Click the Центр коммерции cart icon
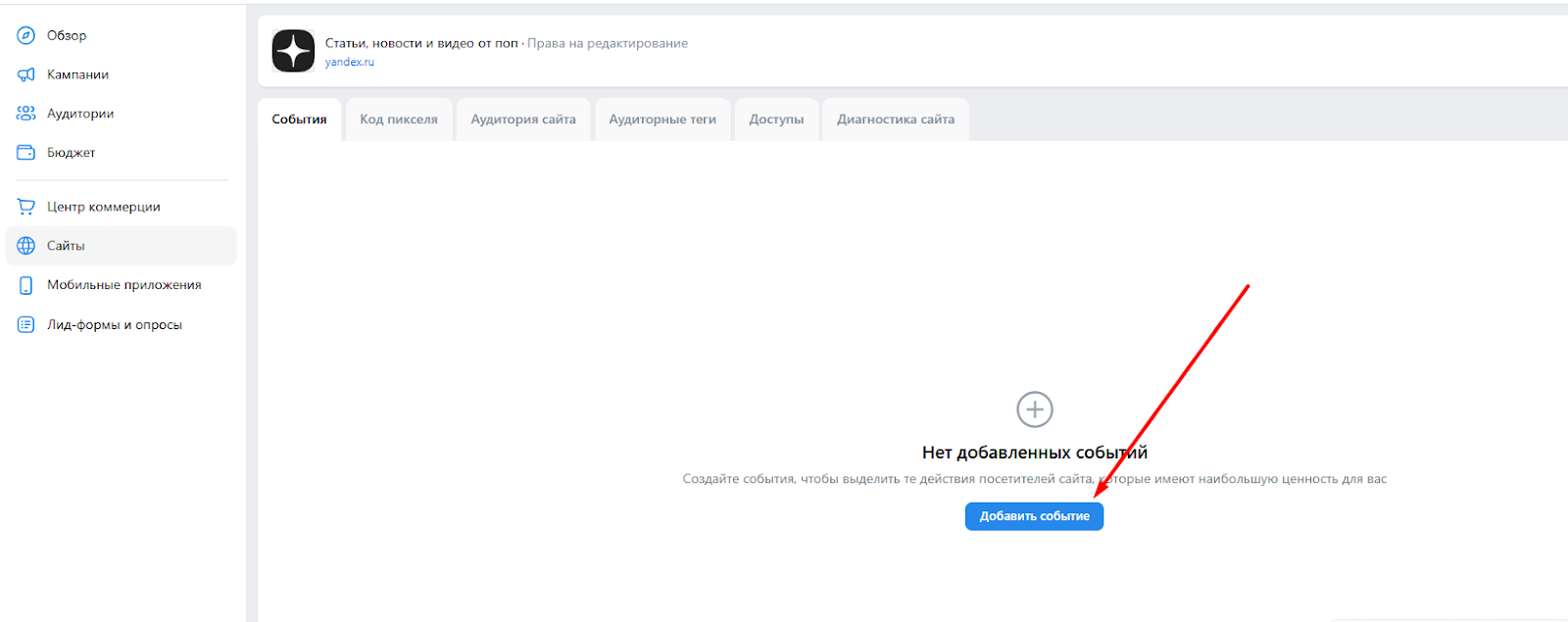This screenshot has width=1568, height=622. click(x=26, y=207)
